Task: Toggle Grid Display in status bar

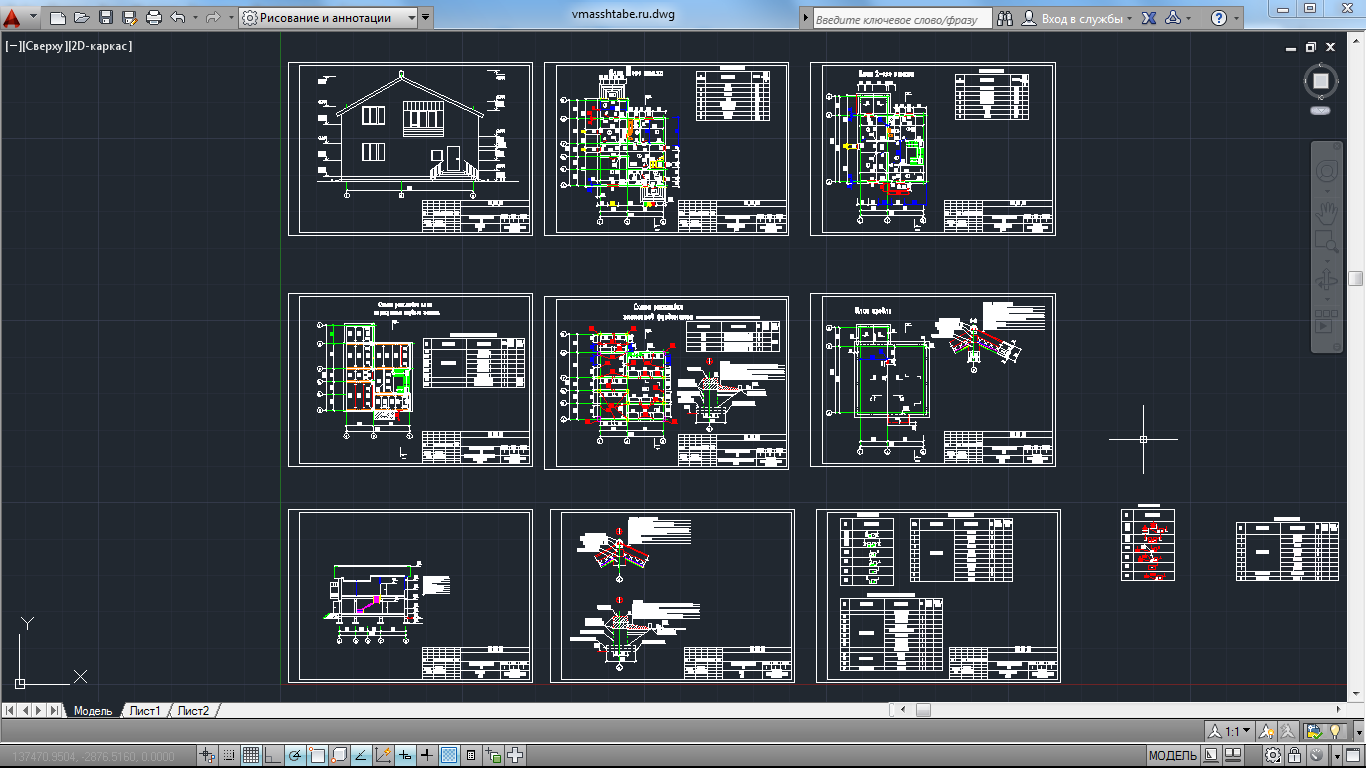Action: click(251, 755)
